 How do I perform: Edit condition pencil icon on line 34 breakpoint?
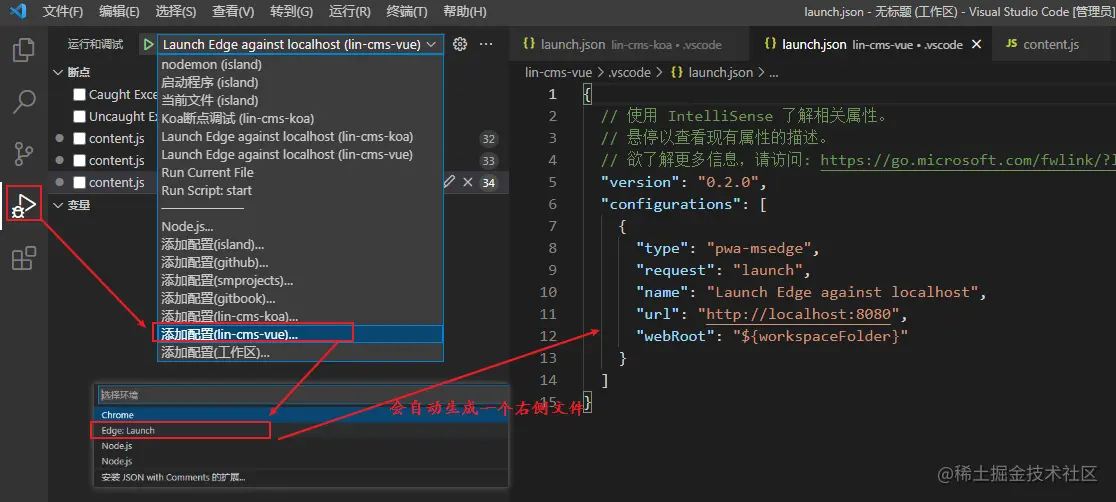(x=449, y=182)
